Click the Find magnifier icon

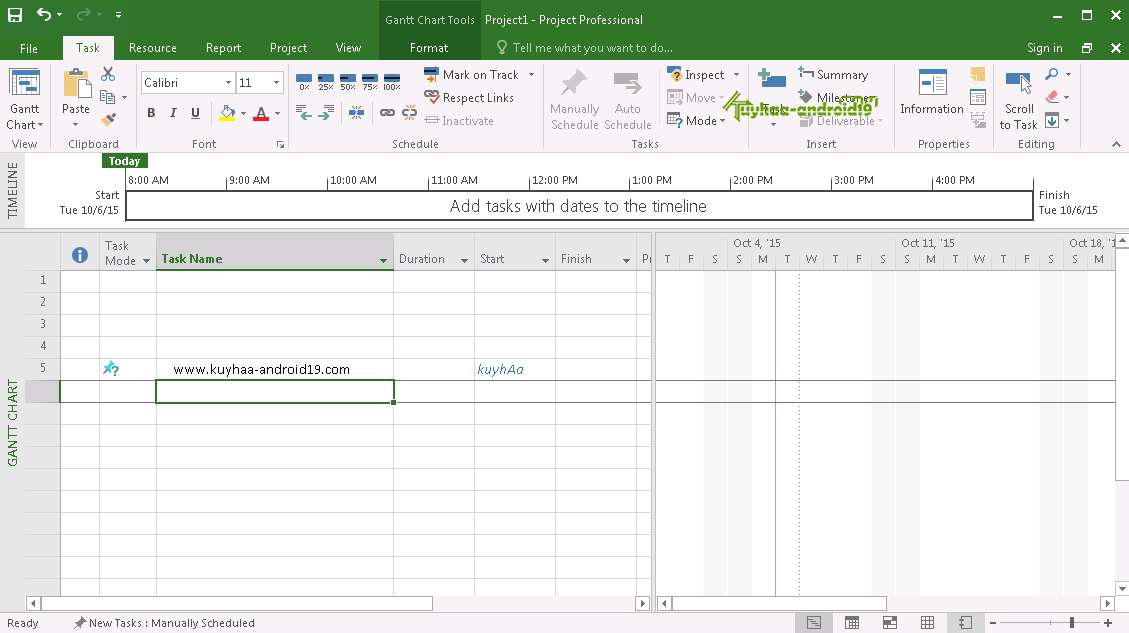pyautogui.click(x=1052, y=73)
